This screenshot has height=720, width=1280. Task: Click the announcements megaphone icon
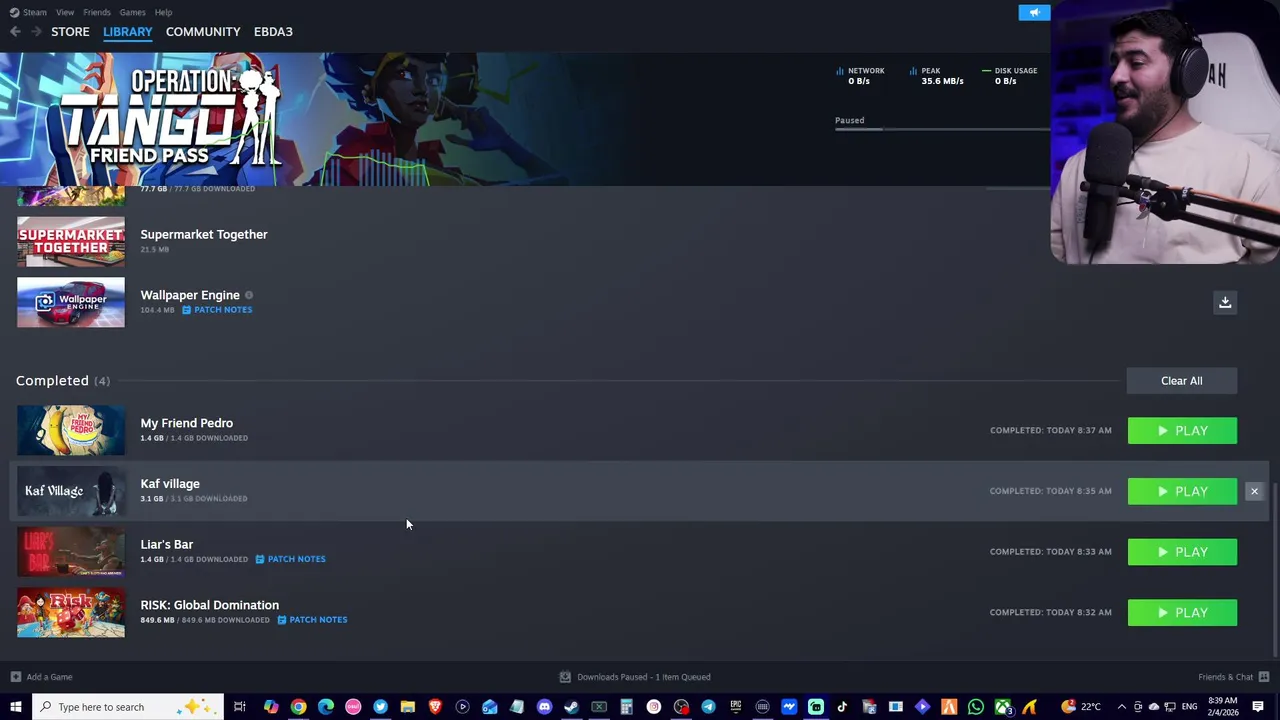coord(1034,12)
